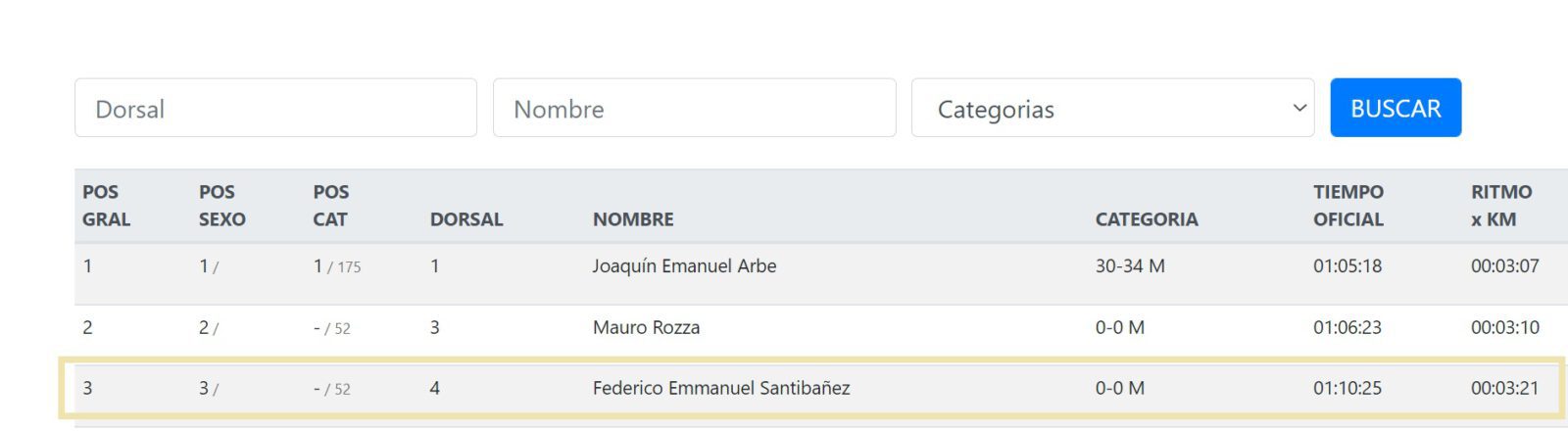Click the POS CAT column header
The width and height of the screenshot is (1568, 431).
[x=331, y=206]
